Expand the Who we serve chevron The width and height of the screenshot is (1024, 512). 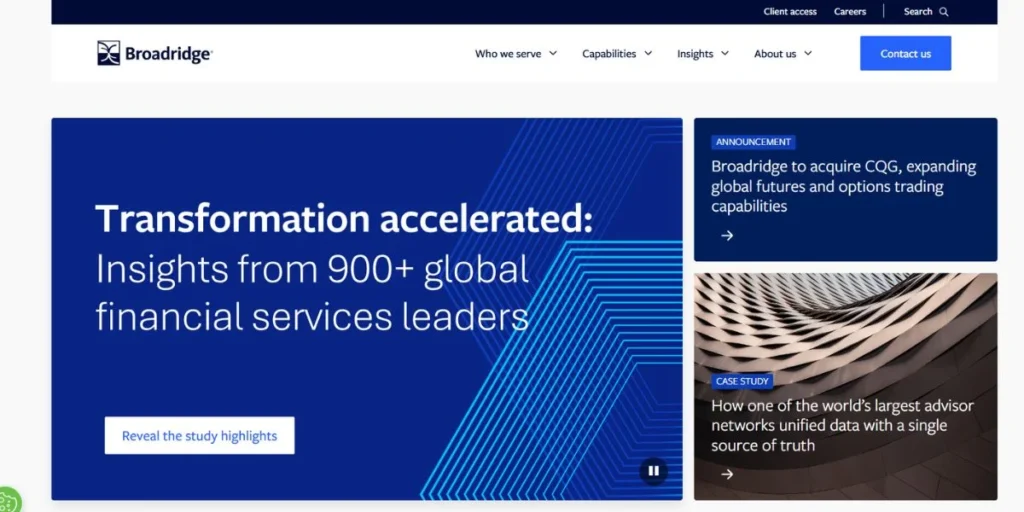553,54
